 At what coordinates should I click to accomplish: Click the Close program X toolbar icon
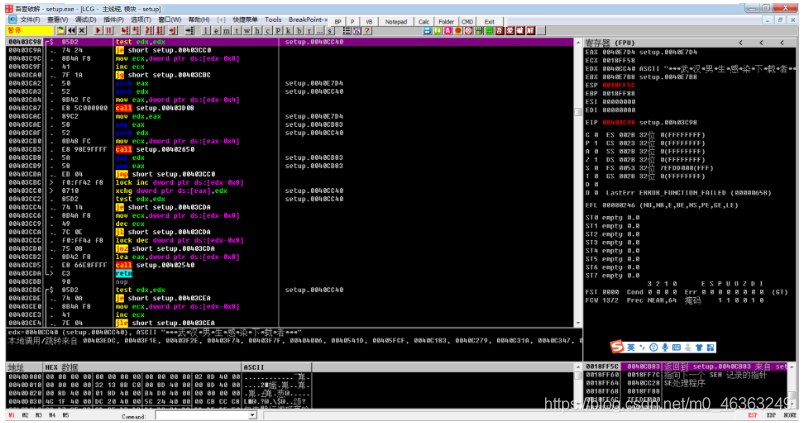(x=82, y=31)
